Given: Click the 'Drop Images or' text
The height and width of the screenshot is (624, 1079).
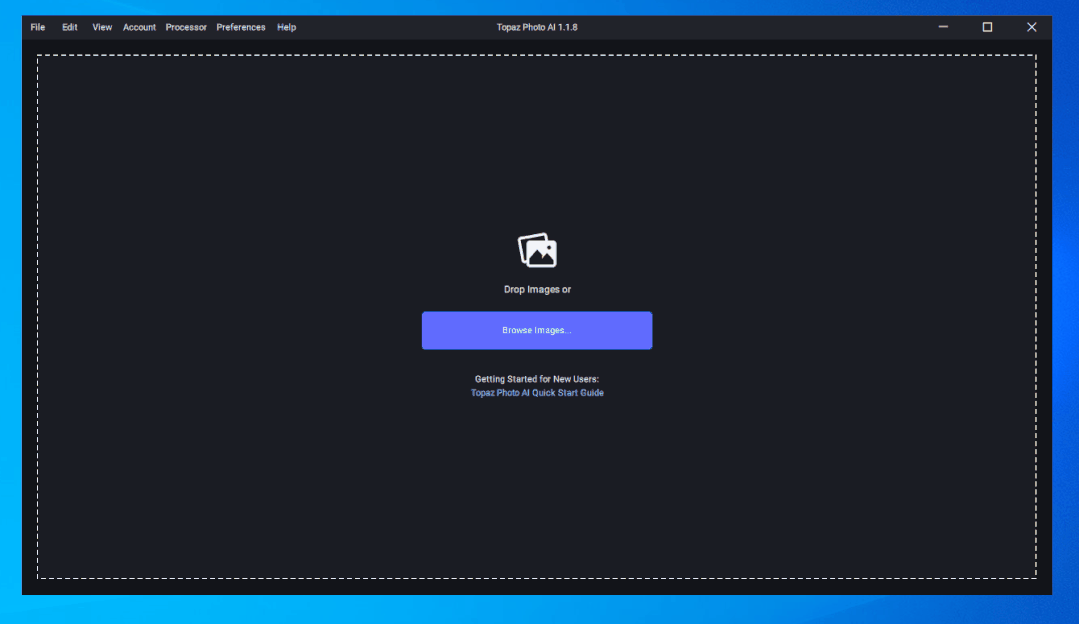Looking at the screenshot, I should coord(537,290).
